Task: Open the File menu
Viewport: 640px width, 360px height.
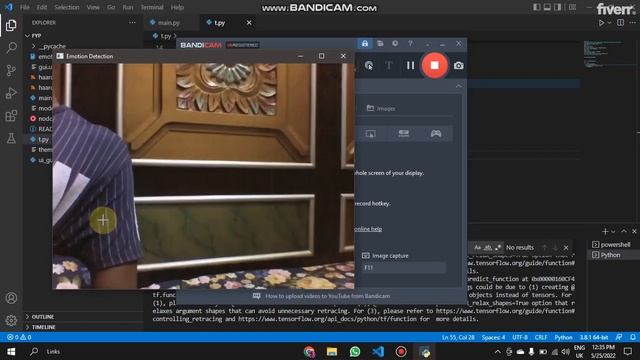Action: 24,7
